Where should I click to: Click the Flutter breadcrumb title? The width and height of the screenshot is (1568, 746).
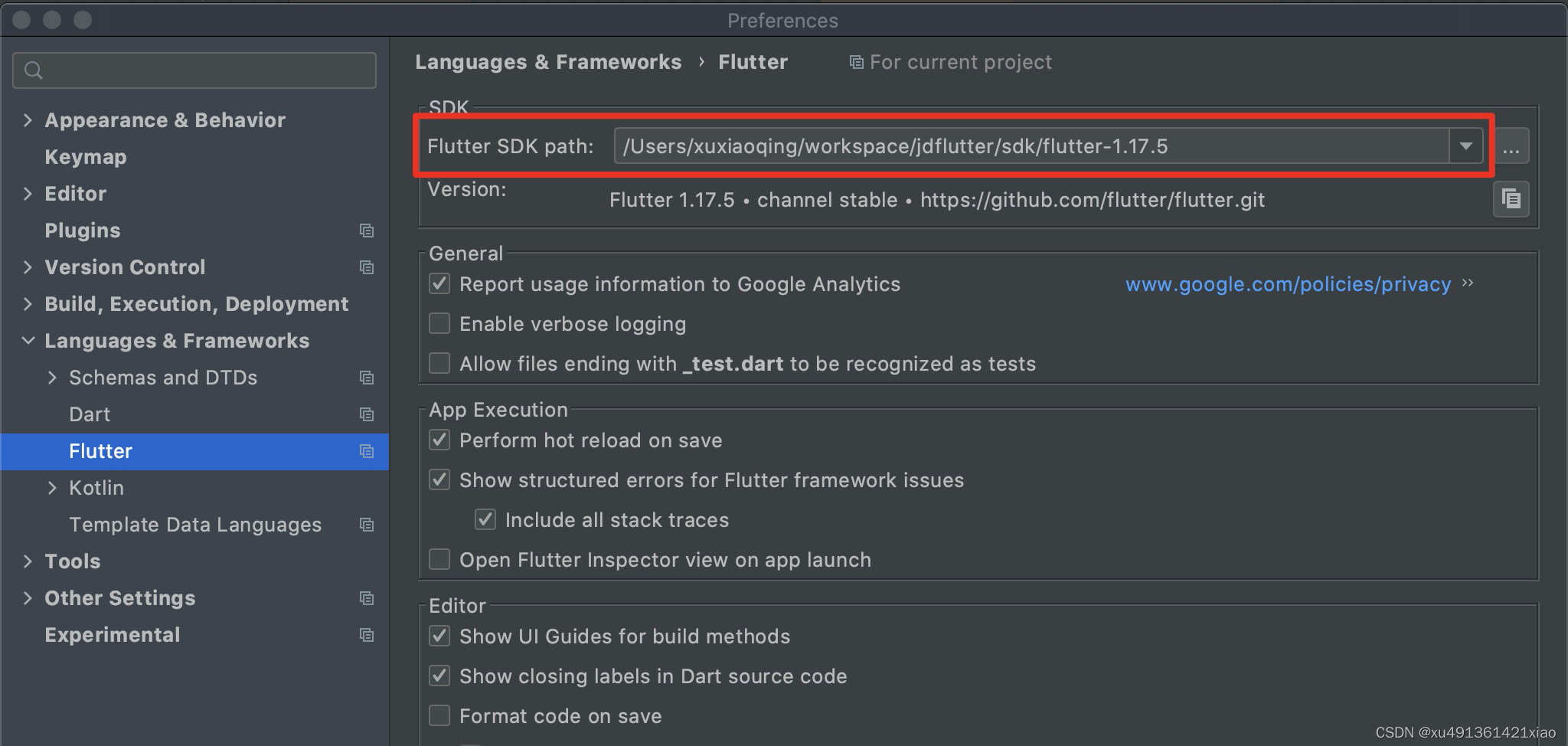[753, 62]
